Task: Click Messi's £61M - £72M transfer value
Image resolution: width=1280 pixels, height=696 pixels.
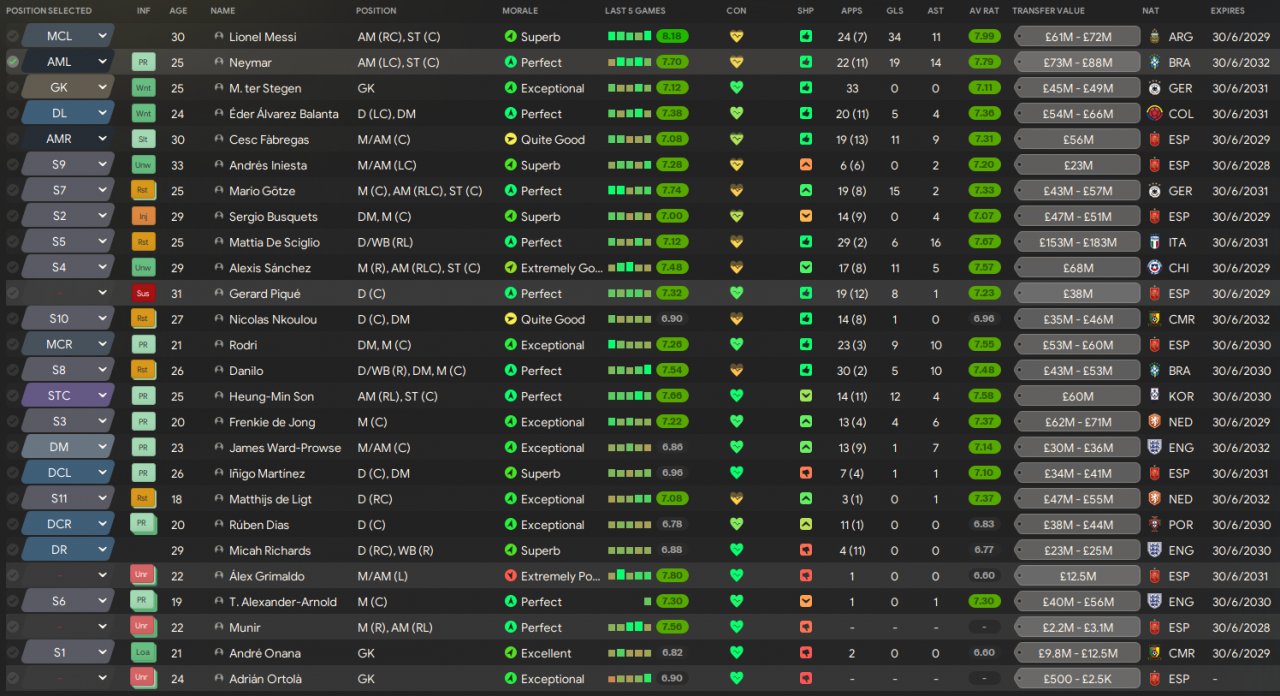Action: point(1077,36)
